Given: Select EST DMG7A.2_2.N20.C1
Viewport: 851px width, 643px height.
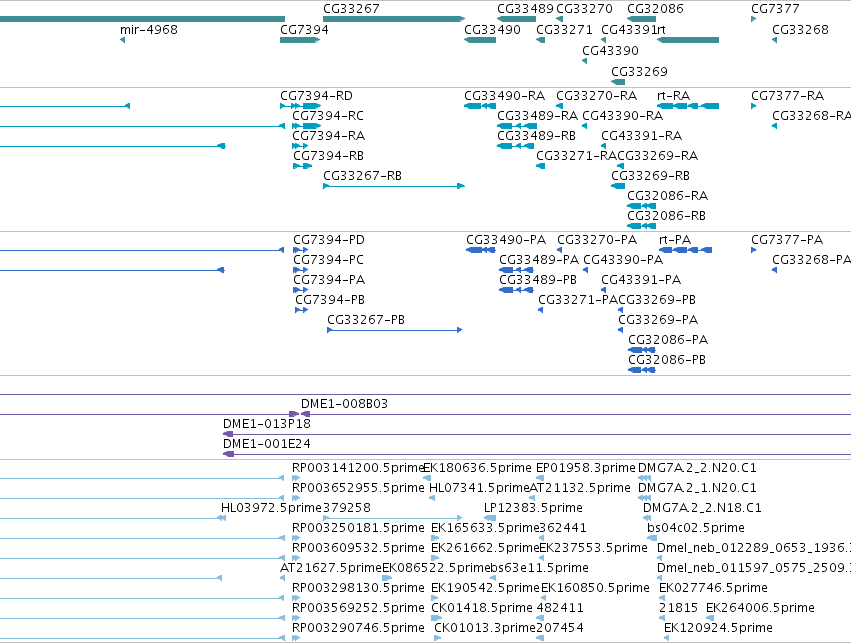Looking at the screenshot, I should pos(697,468).
